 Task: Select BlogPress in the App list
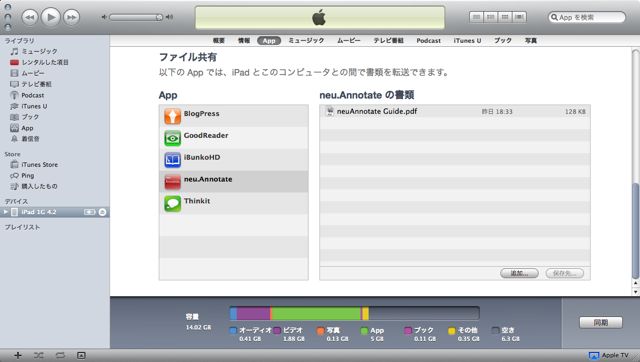[233, 116]
